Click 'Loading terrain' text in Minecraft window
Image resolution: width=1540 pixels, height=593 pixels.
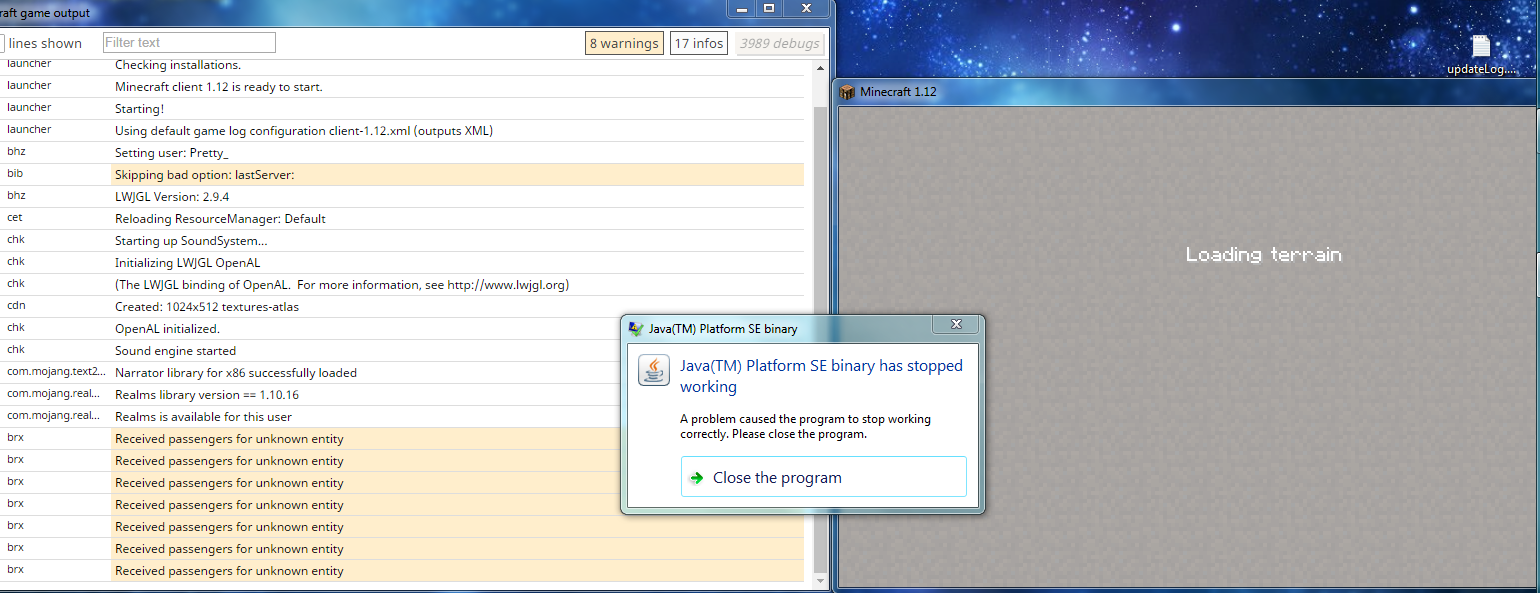pos(1264,255)
